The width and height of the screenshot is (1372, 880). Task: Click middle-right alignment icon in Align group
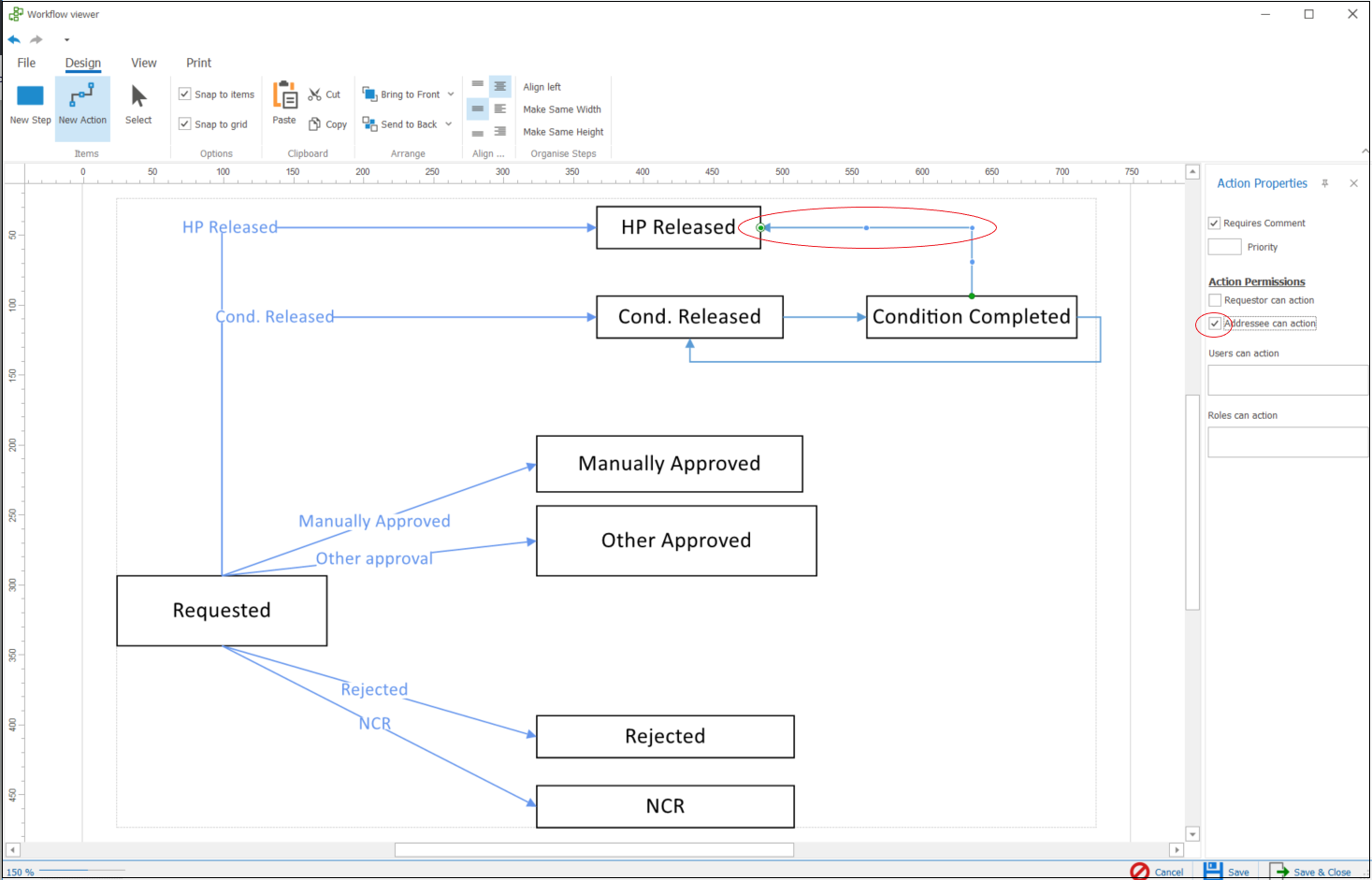[500, 109]
